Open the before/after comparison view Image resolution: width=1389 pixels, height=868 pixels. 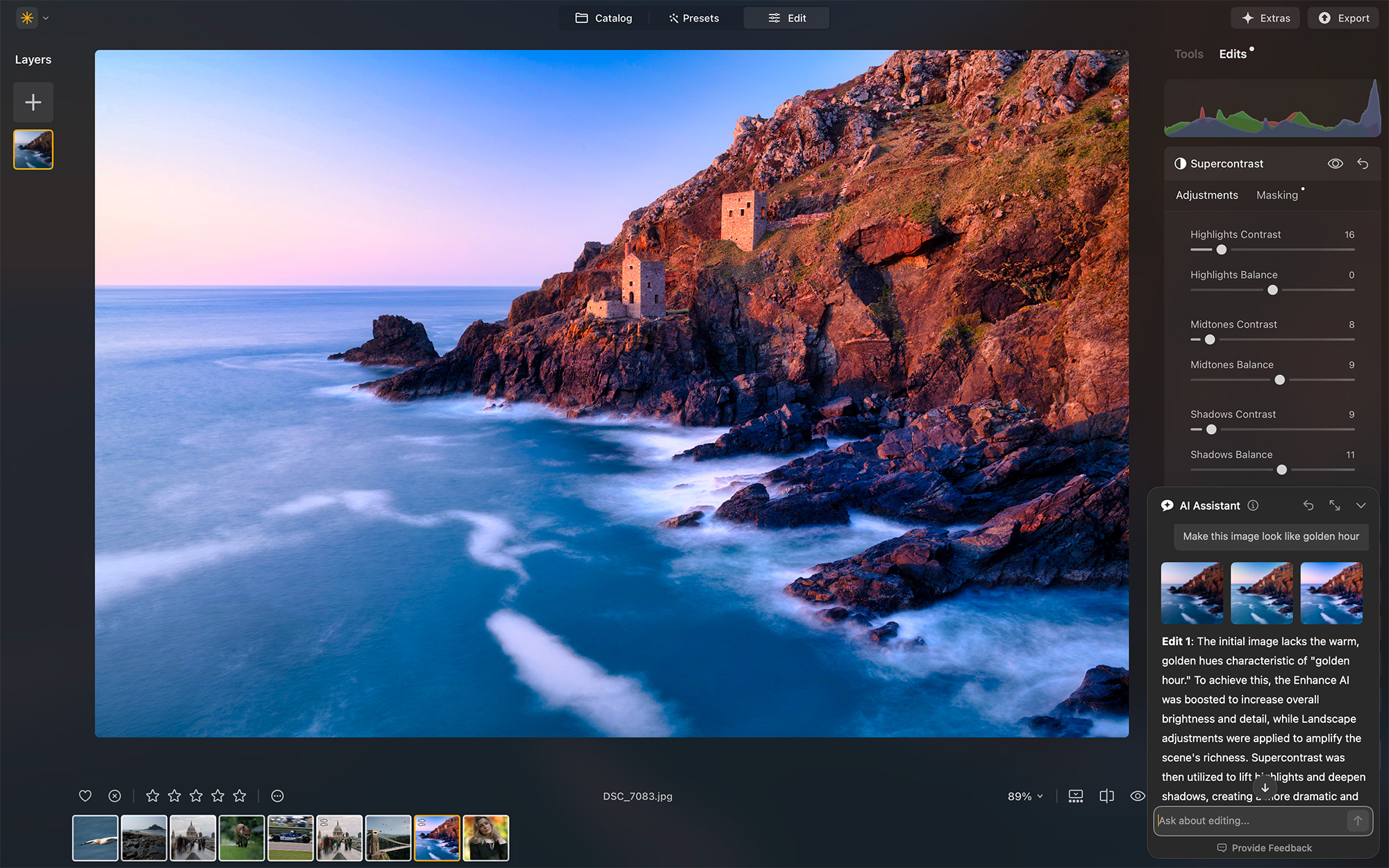1106,796
